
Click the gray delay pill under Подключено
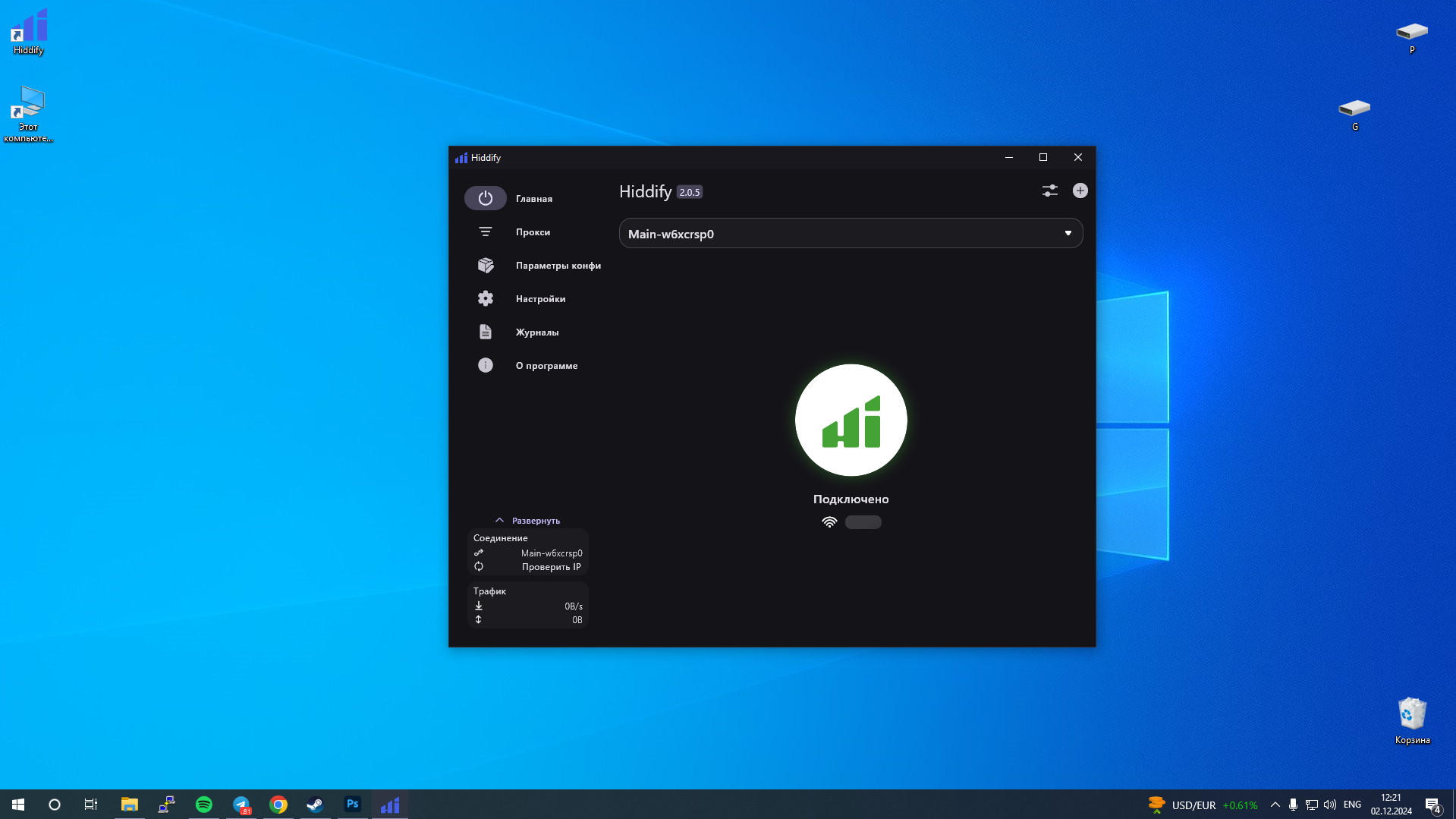tap(863, 522)
